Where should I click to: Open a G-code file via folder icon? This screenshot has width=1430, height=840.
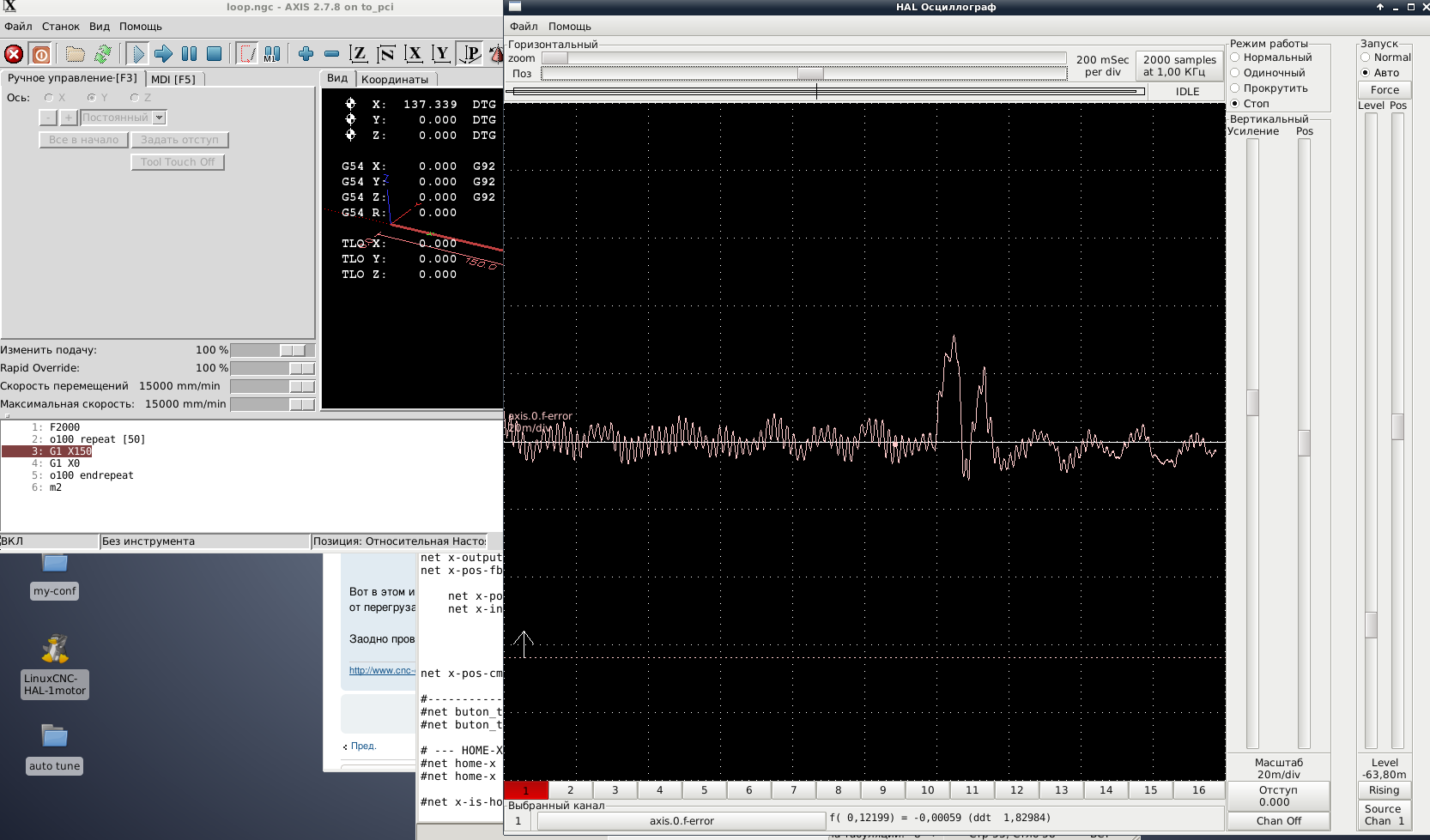(76, 54)
